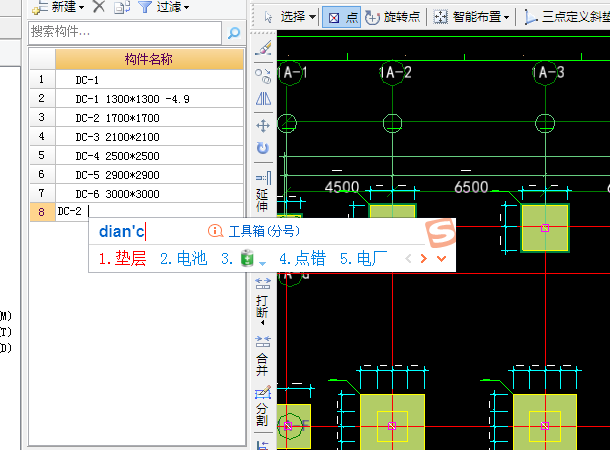Click the delete X icon
This screenshot has height=450, width=610.
[x=99, y=7]
